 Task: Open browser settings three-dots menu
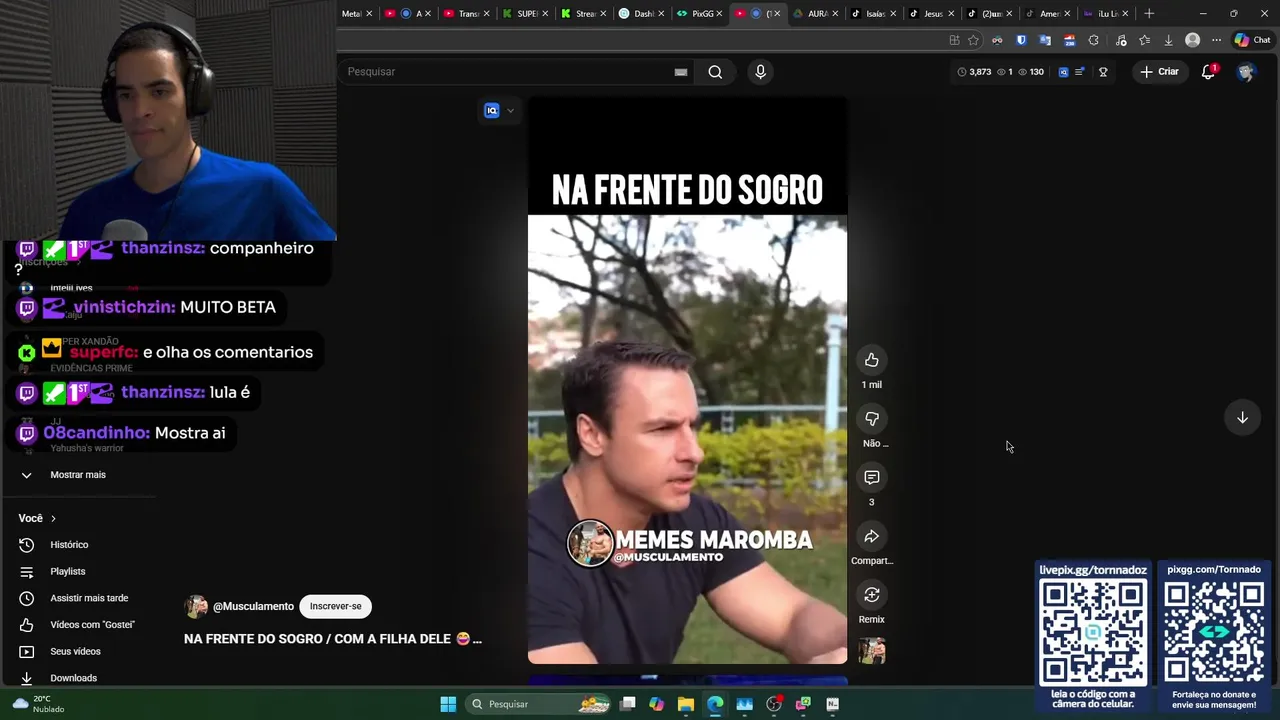click(1216, 40)
